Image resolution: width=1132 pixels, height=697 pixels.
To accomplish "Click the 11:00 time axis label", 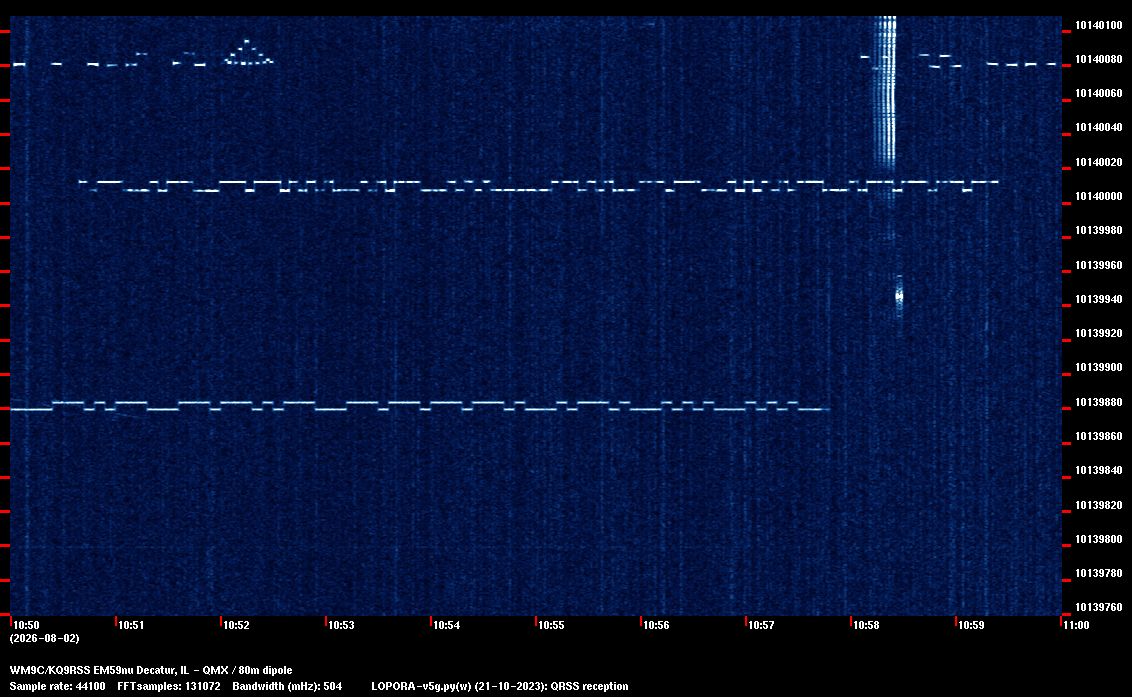I will pyautogui.click(x=1076, y=625).
